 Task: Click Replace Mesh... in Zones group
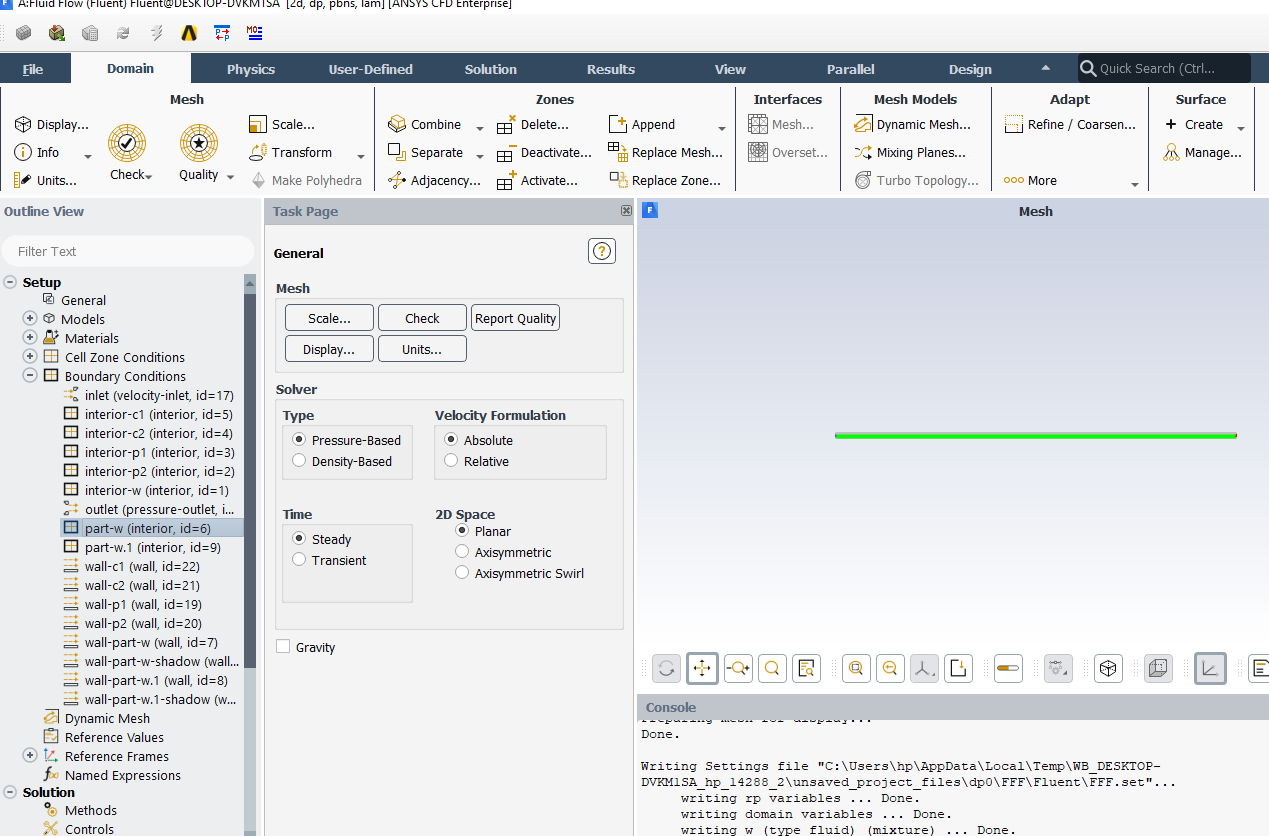point(666,153)
